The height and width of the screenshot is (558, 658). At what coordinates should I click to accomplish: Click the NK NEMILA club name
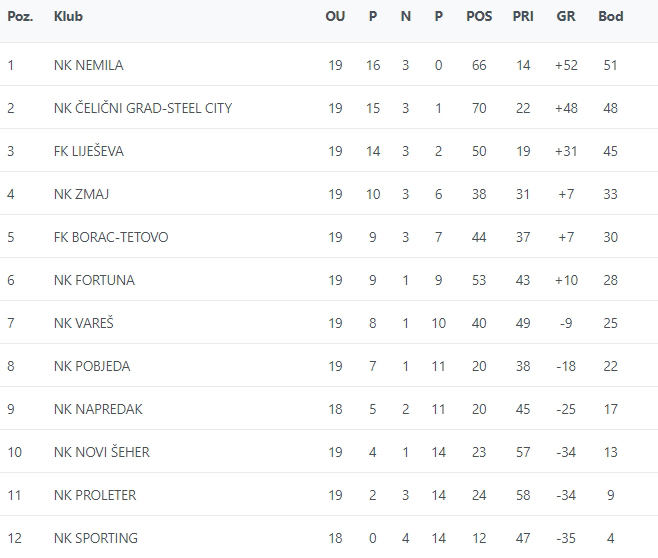pyautogui.click(x=88, y=65)
